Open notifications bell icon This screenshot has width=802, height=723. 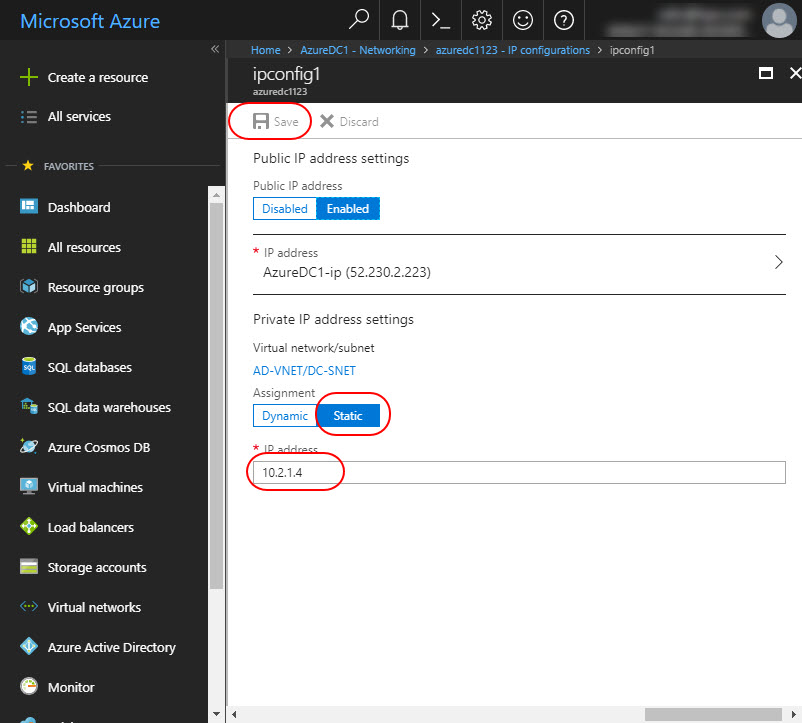pos(399,20)
